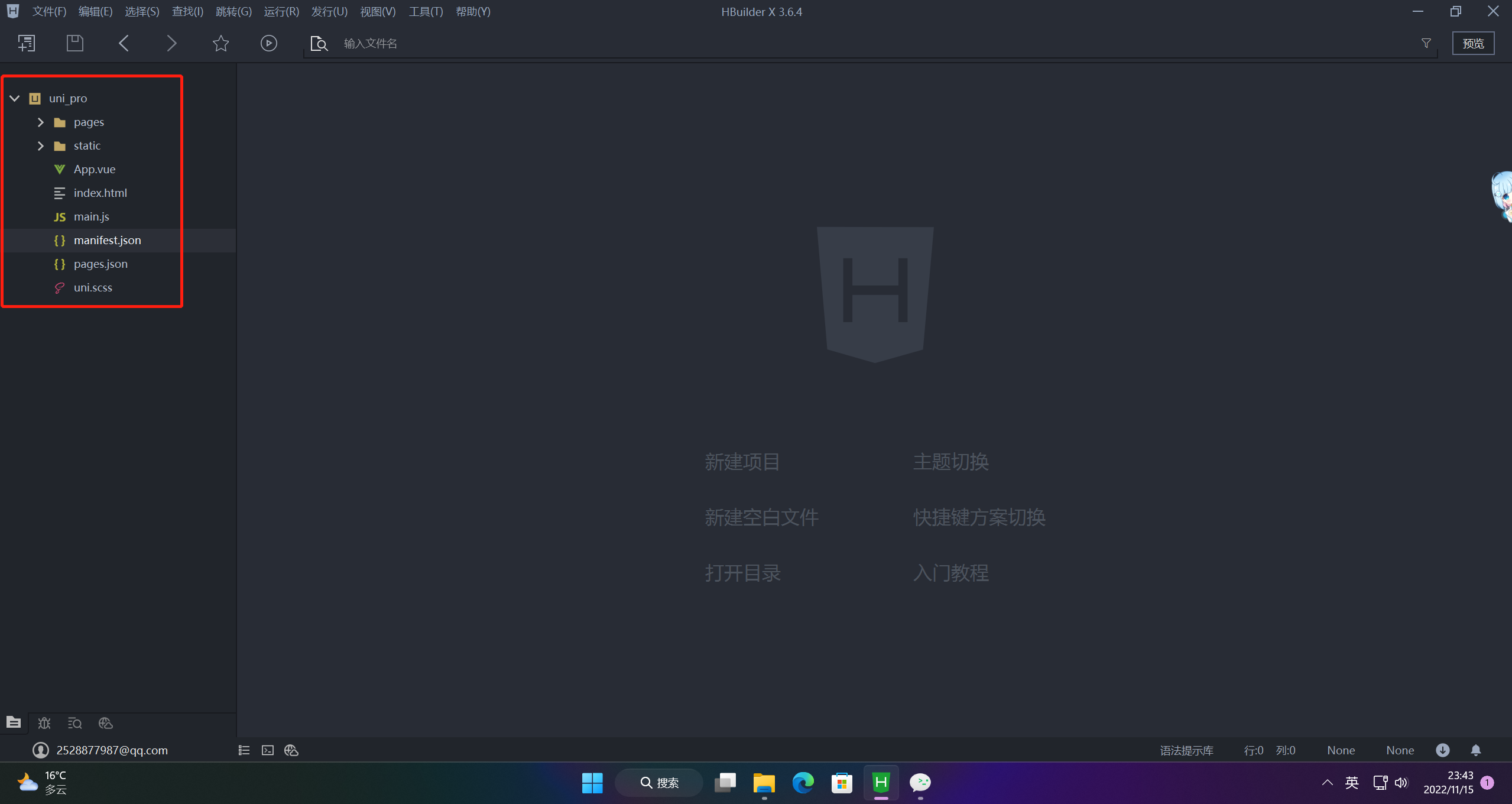Click the save file toolbar icon
1512x804 pixels.
click(75, 43)
